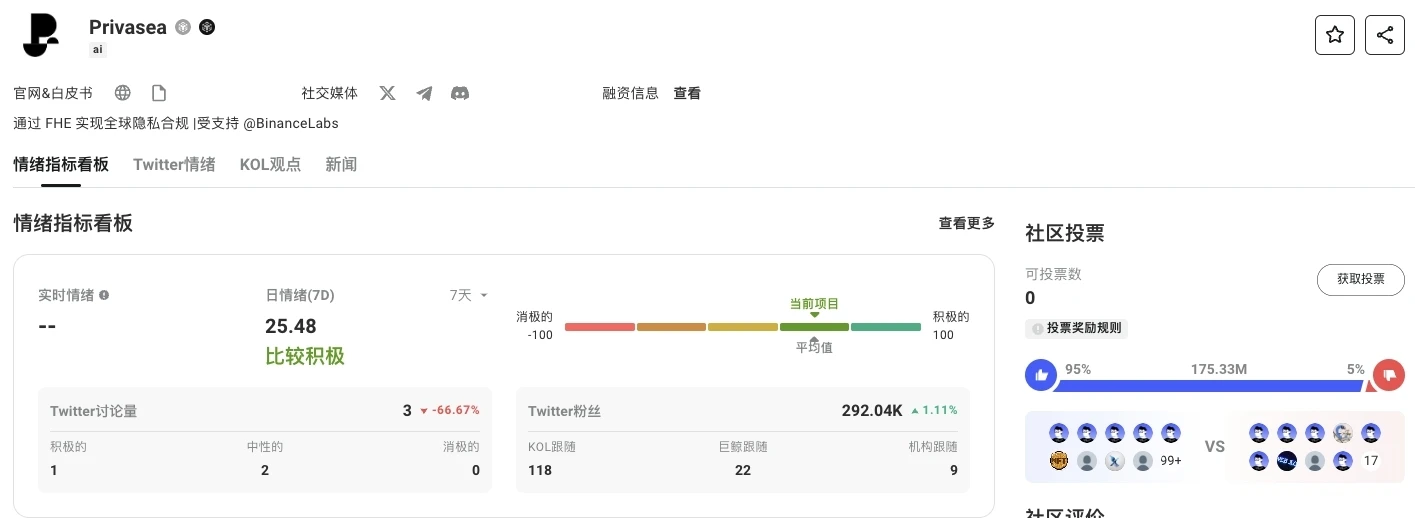Expand the 7天 time range dropdown

point(468,295)
